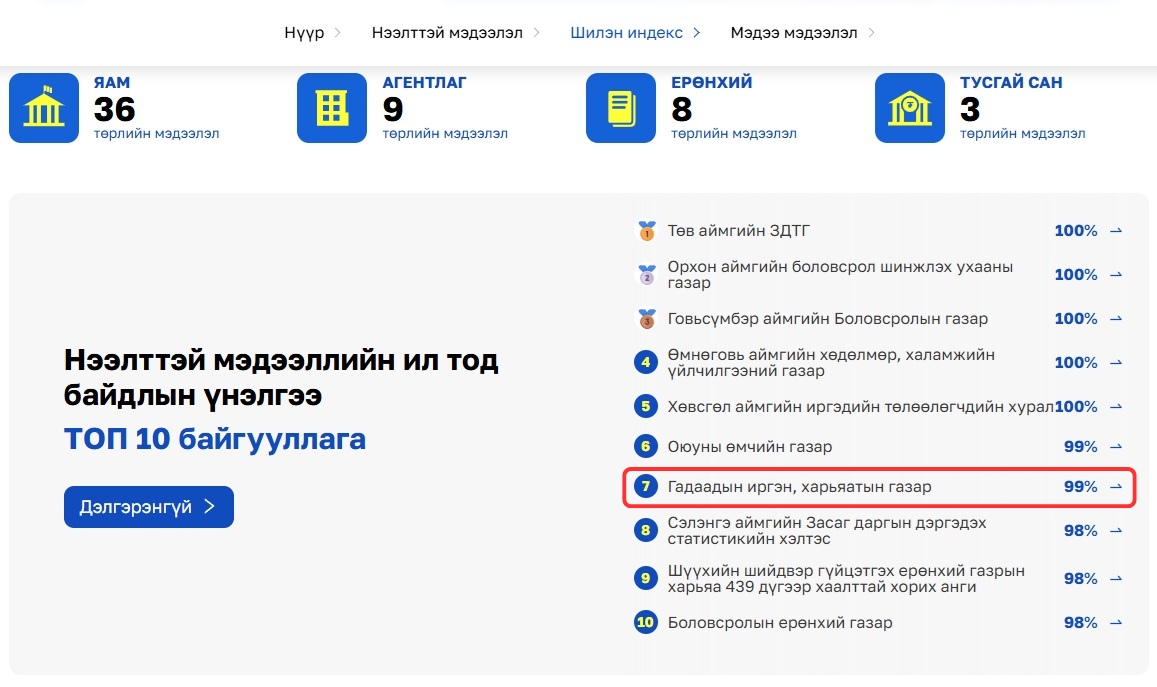Open Шүүхийн шийдвэр гүйцэтгэх 439 дүгээр анги
1157x687 pixels.
point(845,579)
